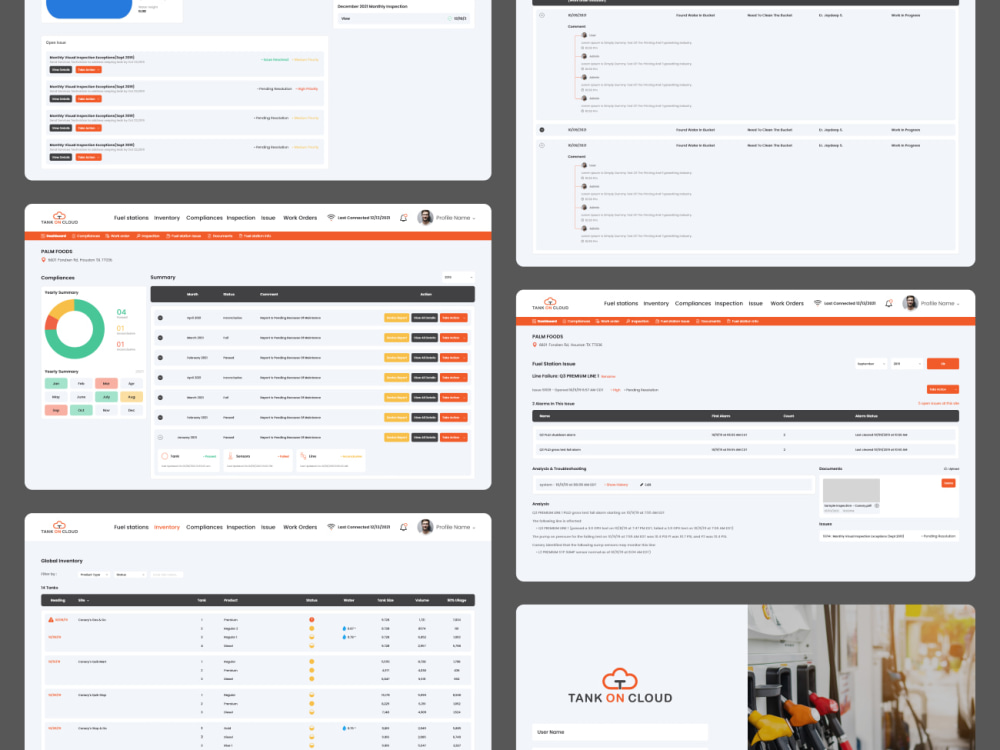The width and height of the screenshot is (1000, 750).
Task: Click the Show History link
Action: coord(616,484)
